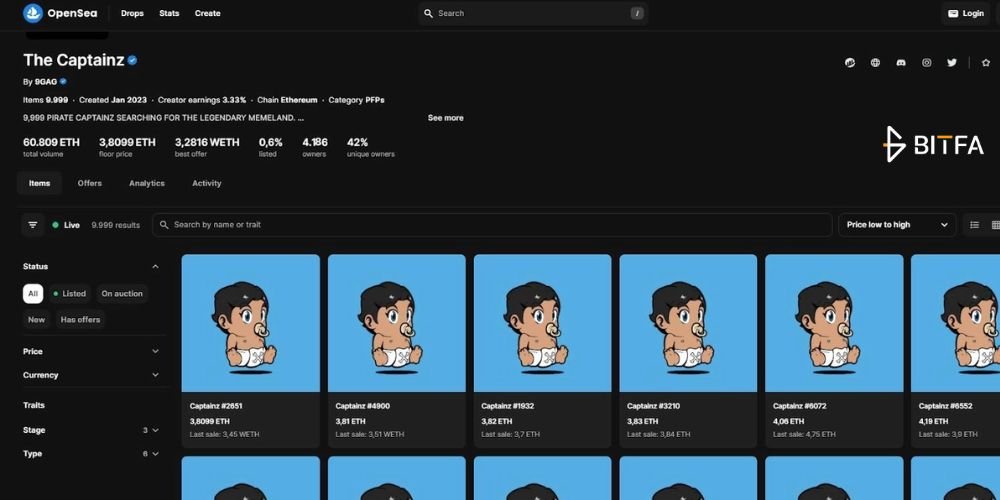This screenshot has width=1000, height=500.
Task: Open the Stats menu
Action: tap(169, 13)
